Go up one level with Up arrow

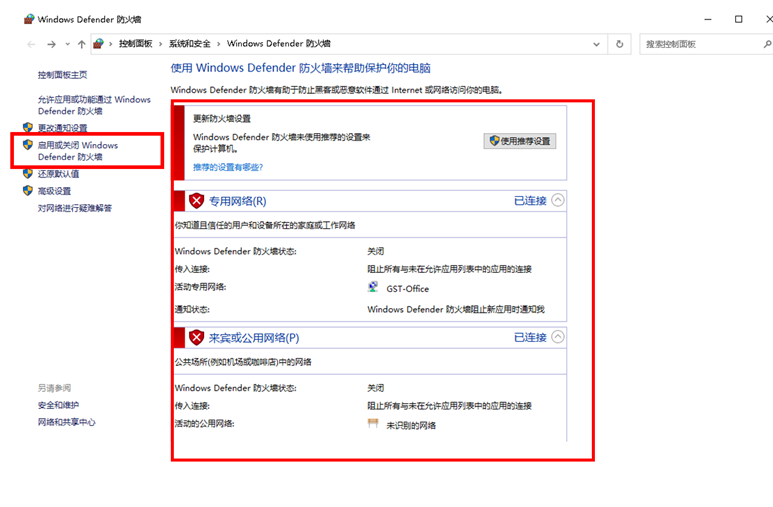point(81,44)
